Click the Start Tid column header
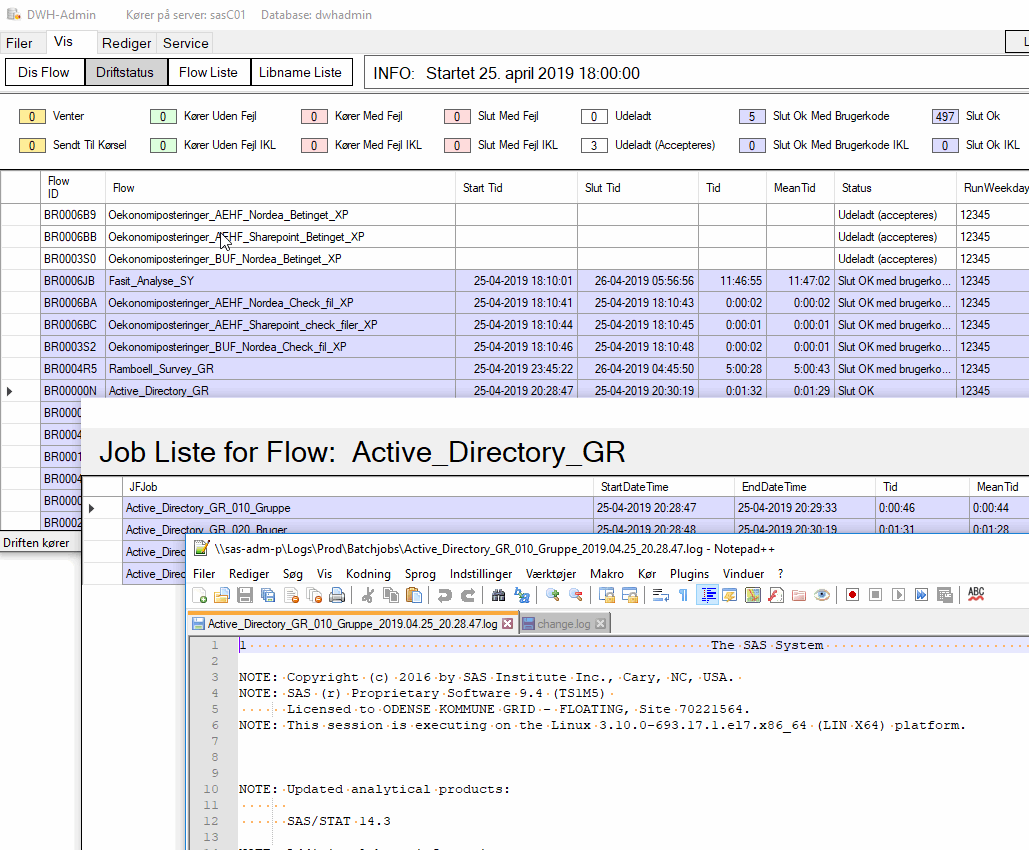Viewport: 1029px width, 850px height. point(483,188)
